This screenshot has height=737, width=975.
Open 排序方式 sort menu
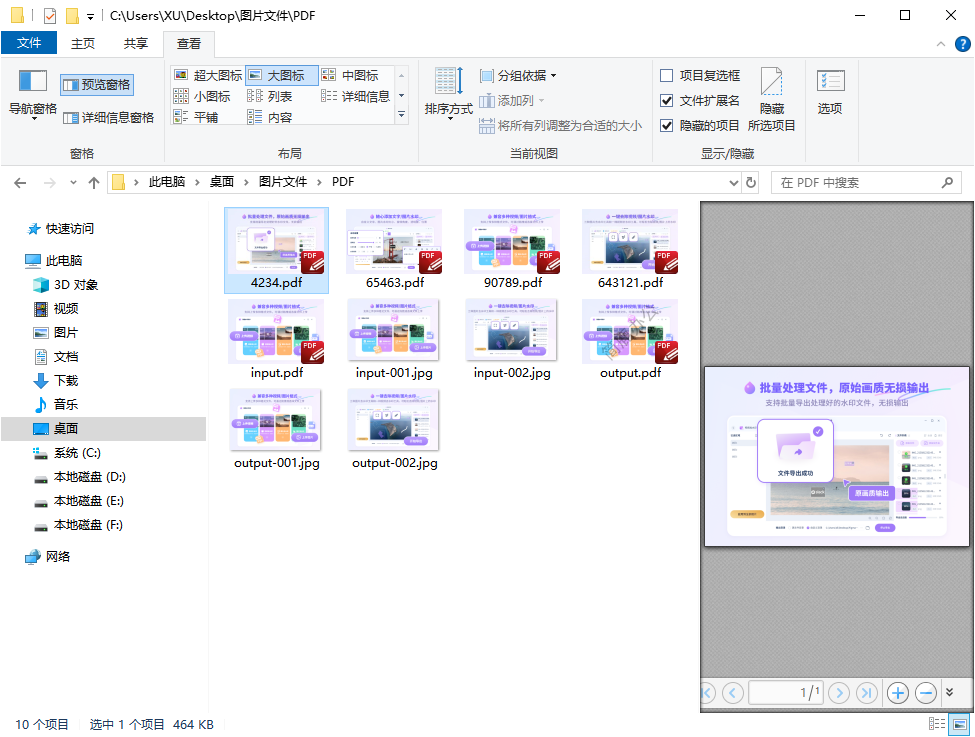click(x=449, y=93)
